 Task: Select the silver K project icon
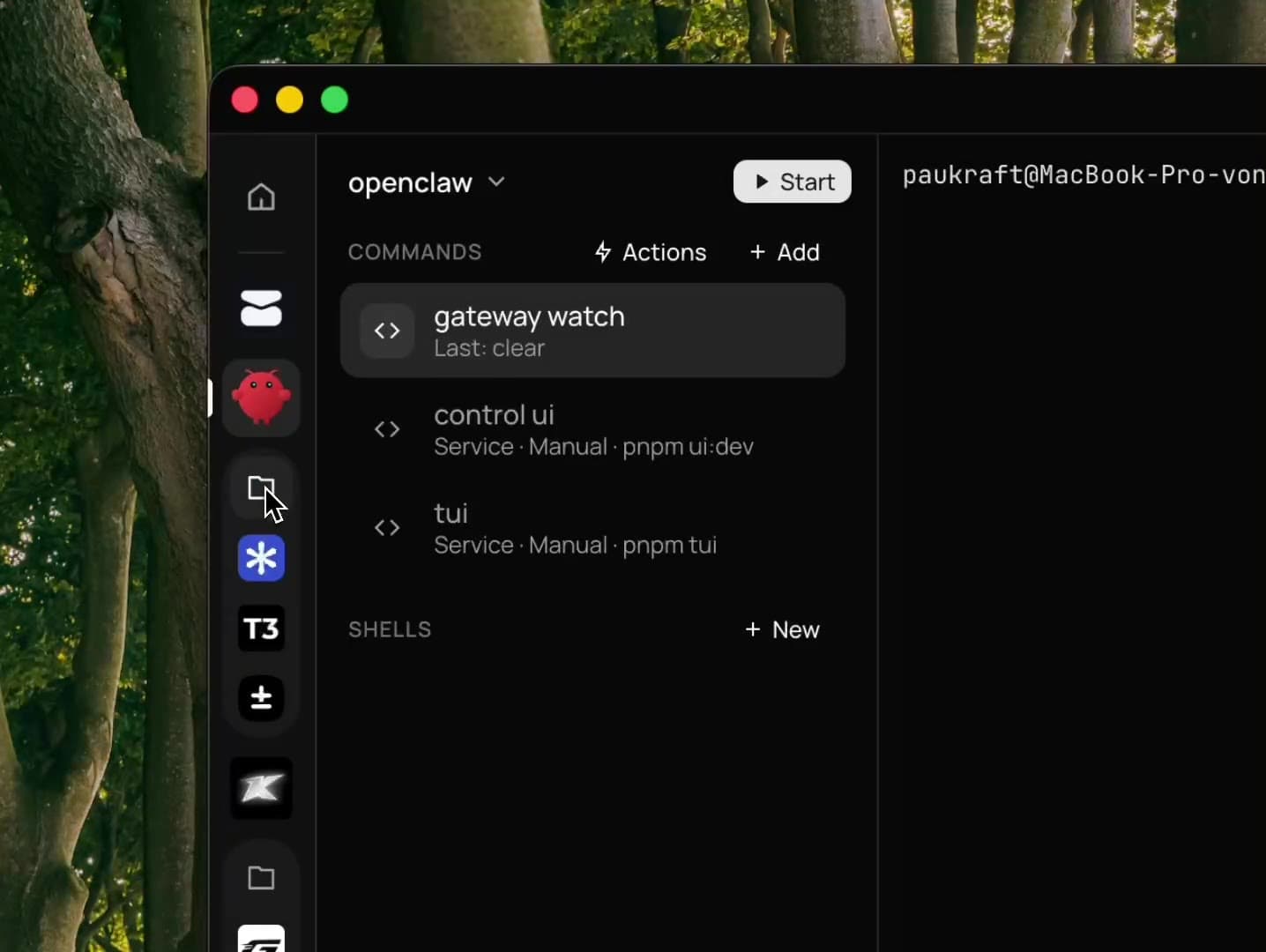click(x=261, y=788)
